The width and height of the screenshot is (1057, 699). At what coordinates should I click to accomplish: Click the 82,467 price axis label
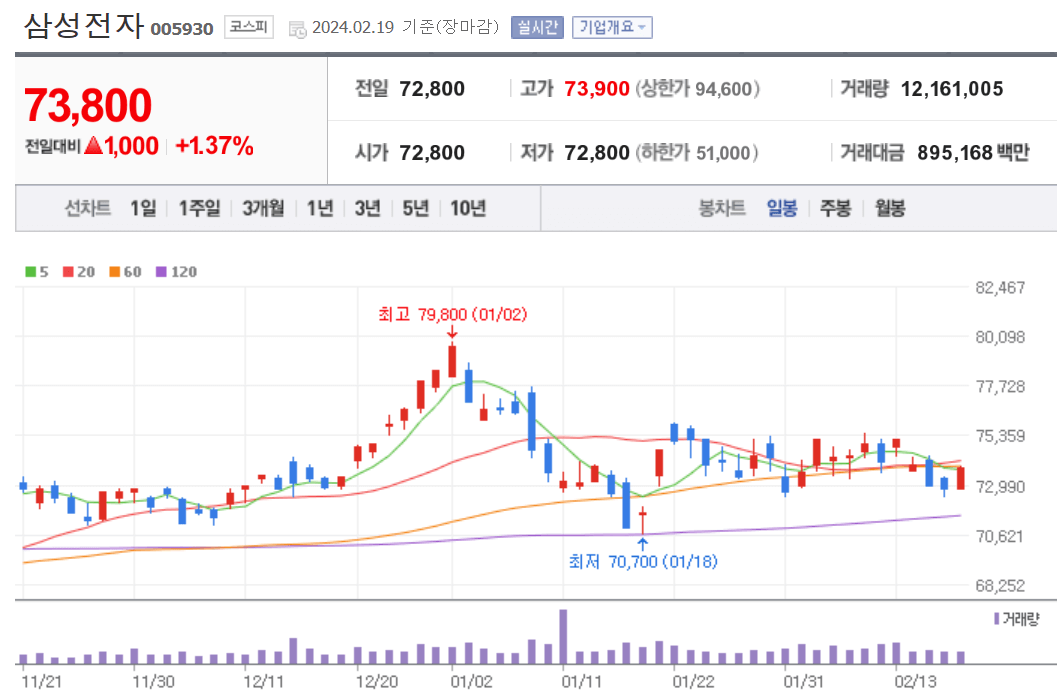[1000, 288]
